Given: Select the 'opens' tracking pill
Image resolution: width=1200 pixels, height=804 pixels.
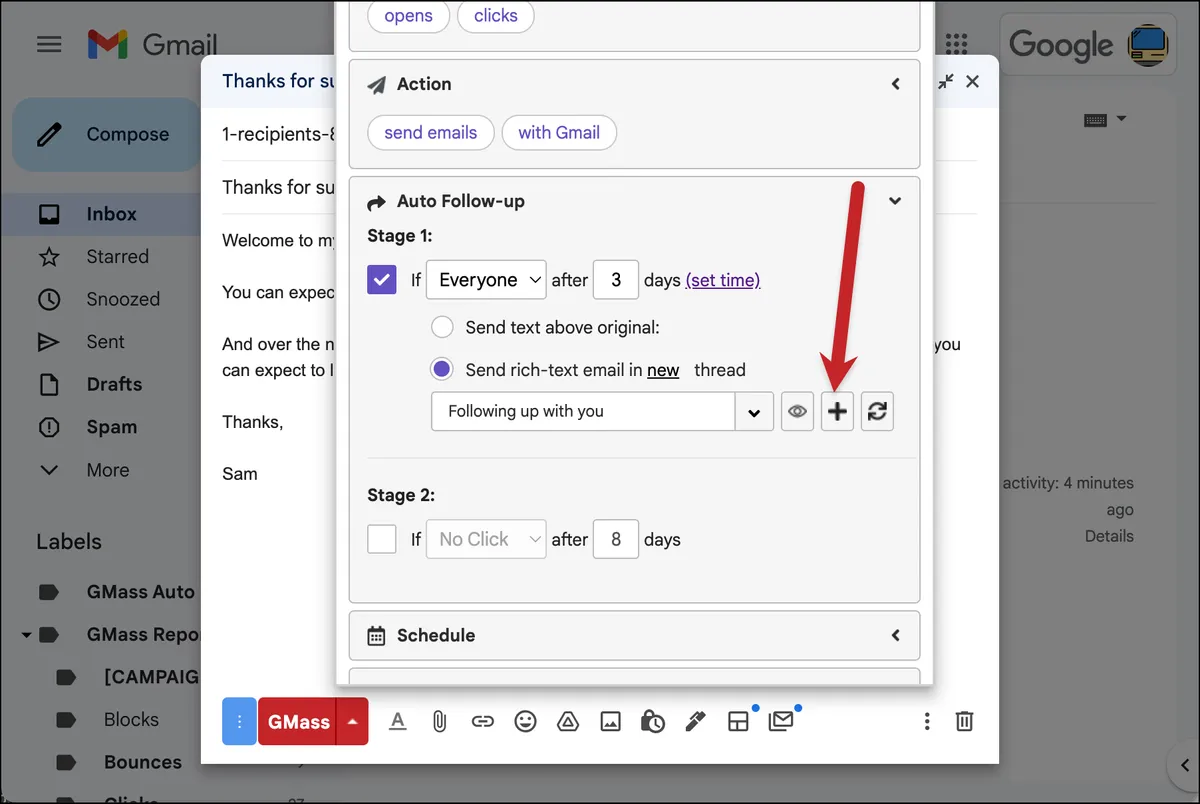Looking at the screenshot, I should point(409,15).
